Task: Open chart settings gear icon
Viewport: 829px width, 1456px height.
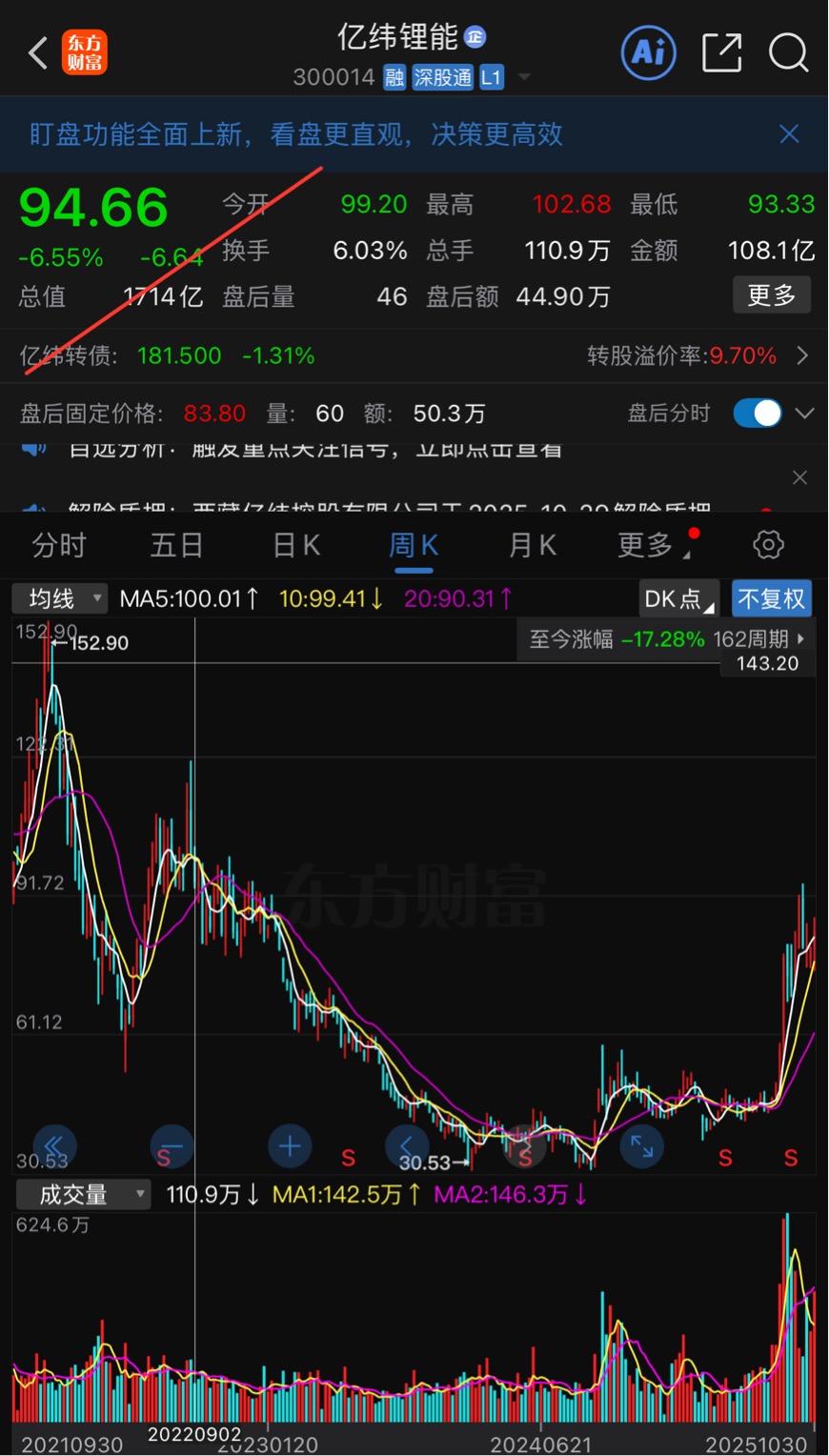Action: coord(768,545)
